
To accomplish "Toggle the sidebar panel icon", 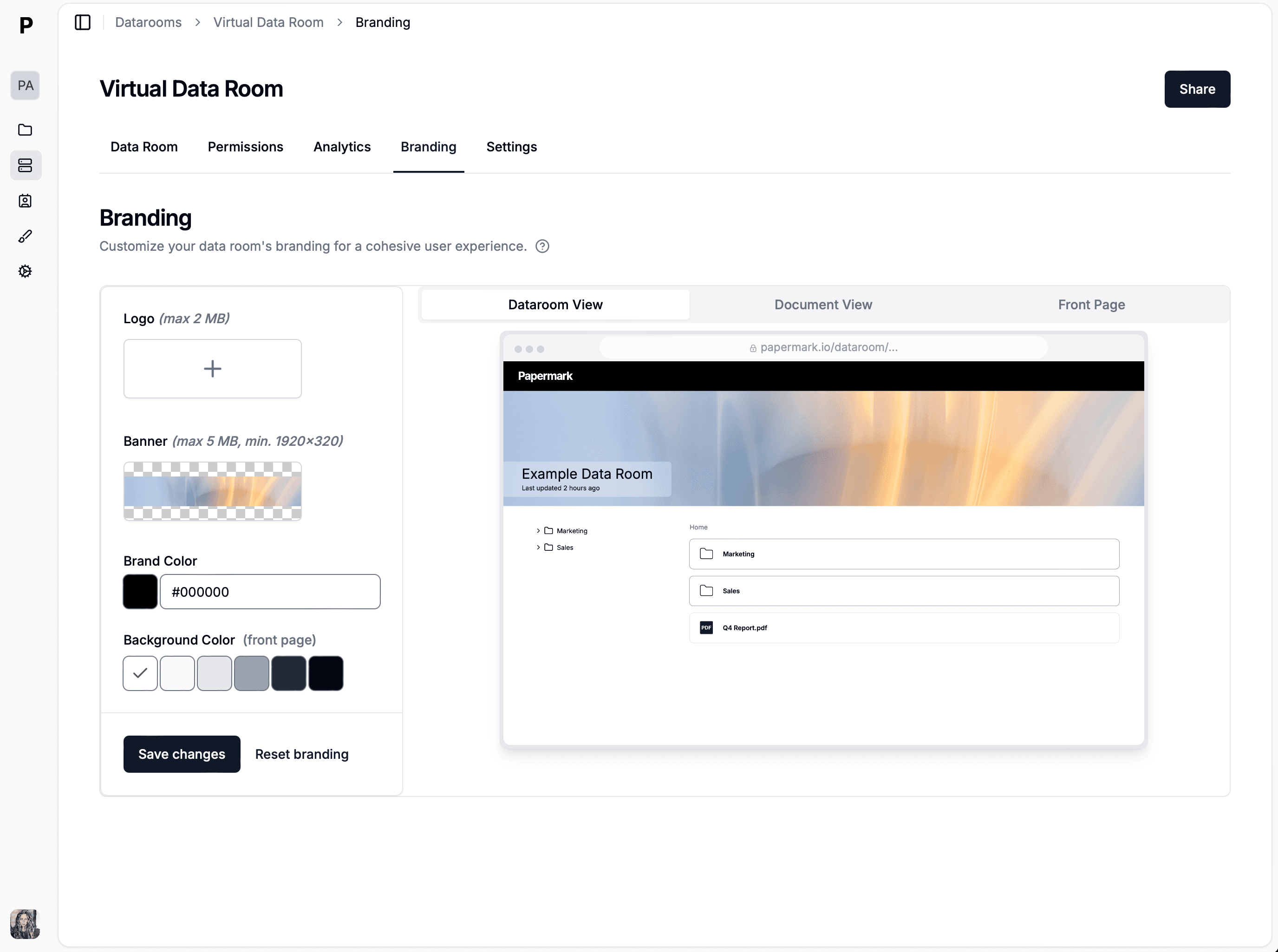I will [x=82, y=22].
